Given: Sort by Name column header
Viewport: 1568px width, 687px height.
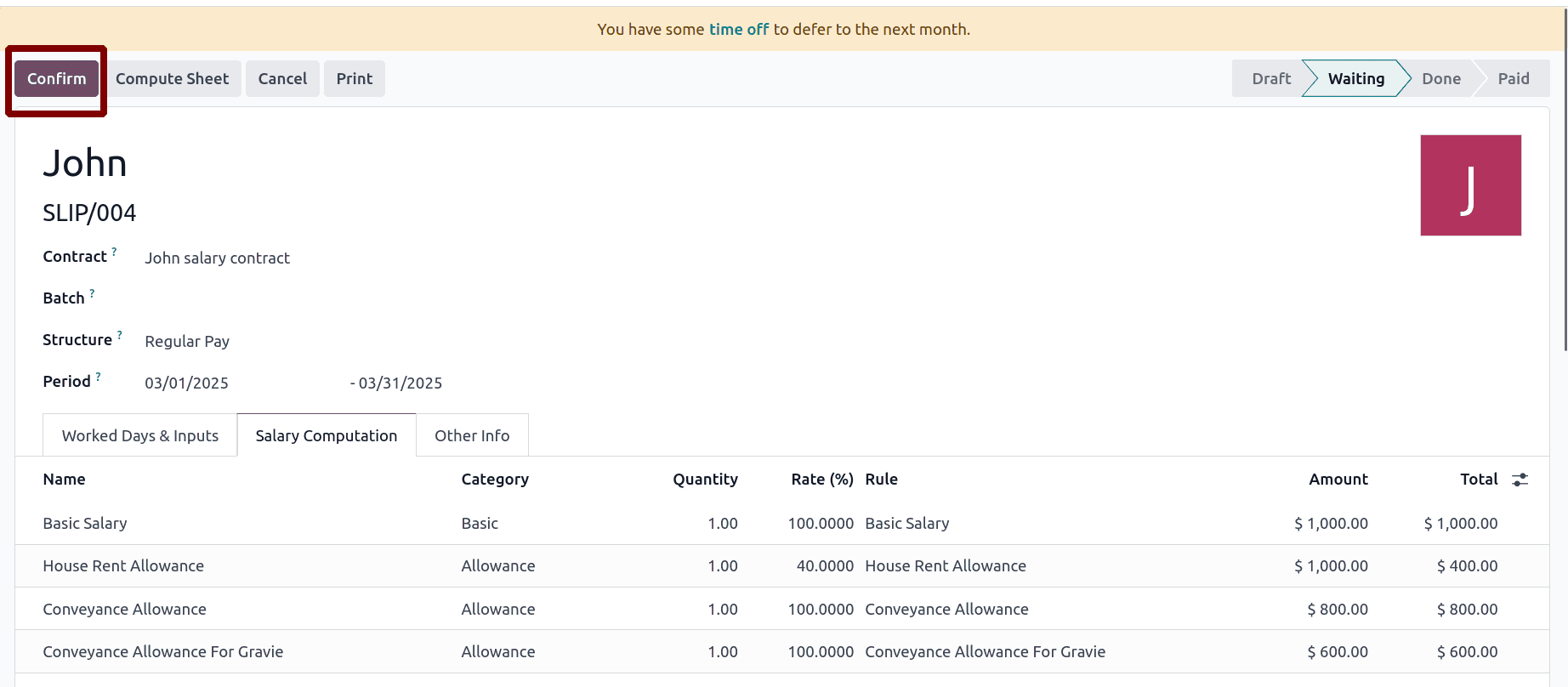Looking at the screenshot, I should tap(64, 480).
